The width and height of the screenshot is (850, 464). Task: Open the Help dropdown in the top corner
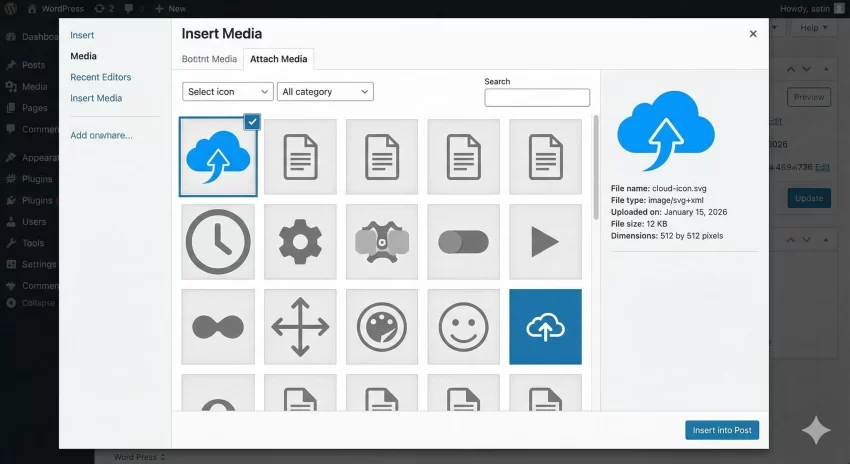(x=816, y=28)
